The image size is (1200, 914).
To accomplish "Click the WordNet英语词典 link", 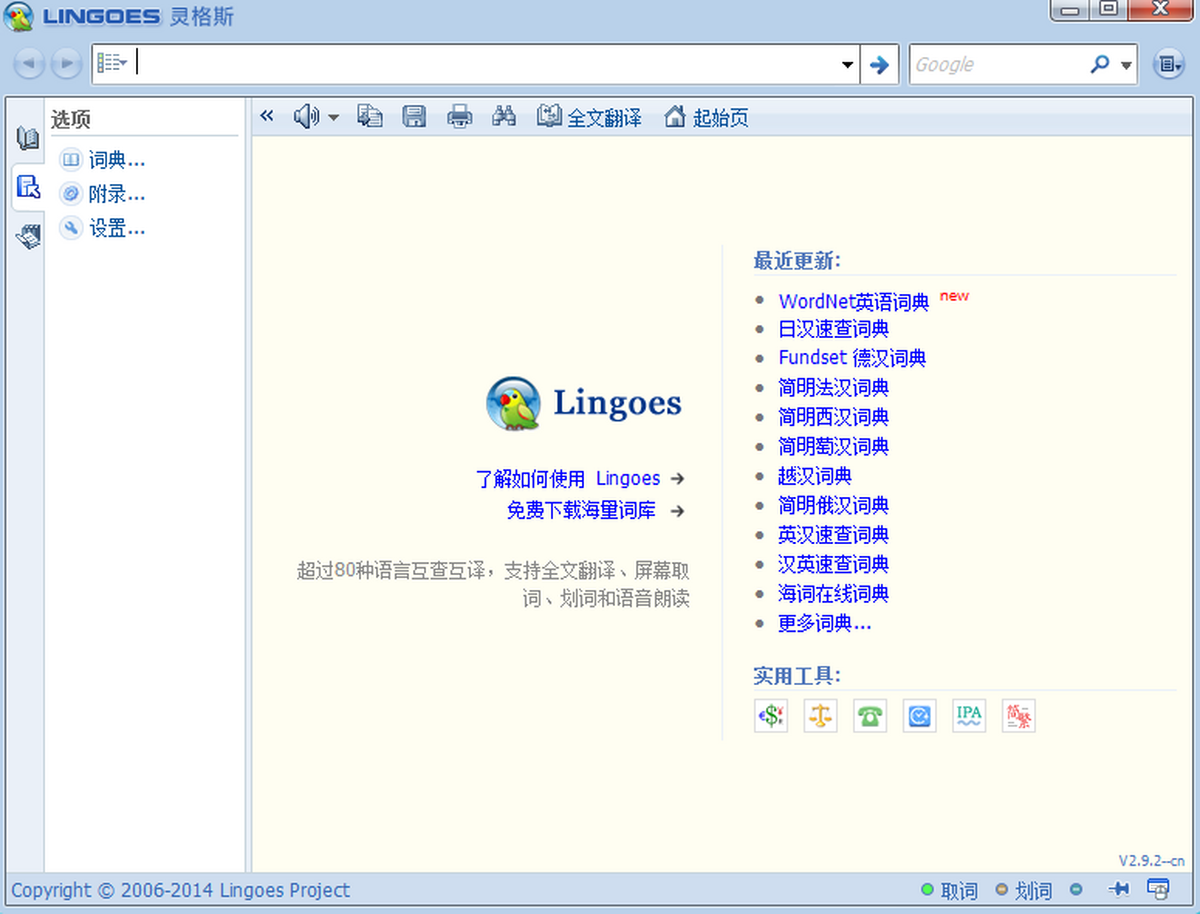I will click(853, 301).
